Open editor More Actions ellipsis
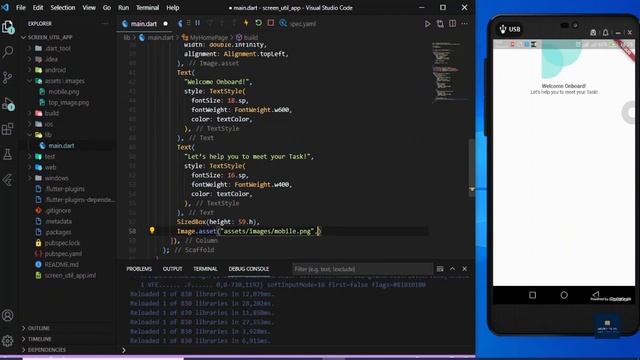The image size is (640, 360). [464, 24]
